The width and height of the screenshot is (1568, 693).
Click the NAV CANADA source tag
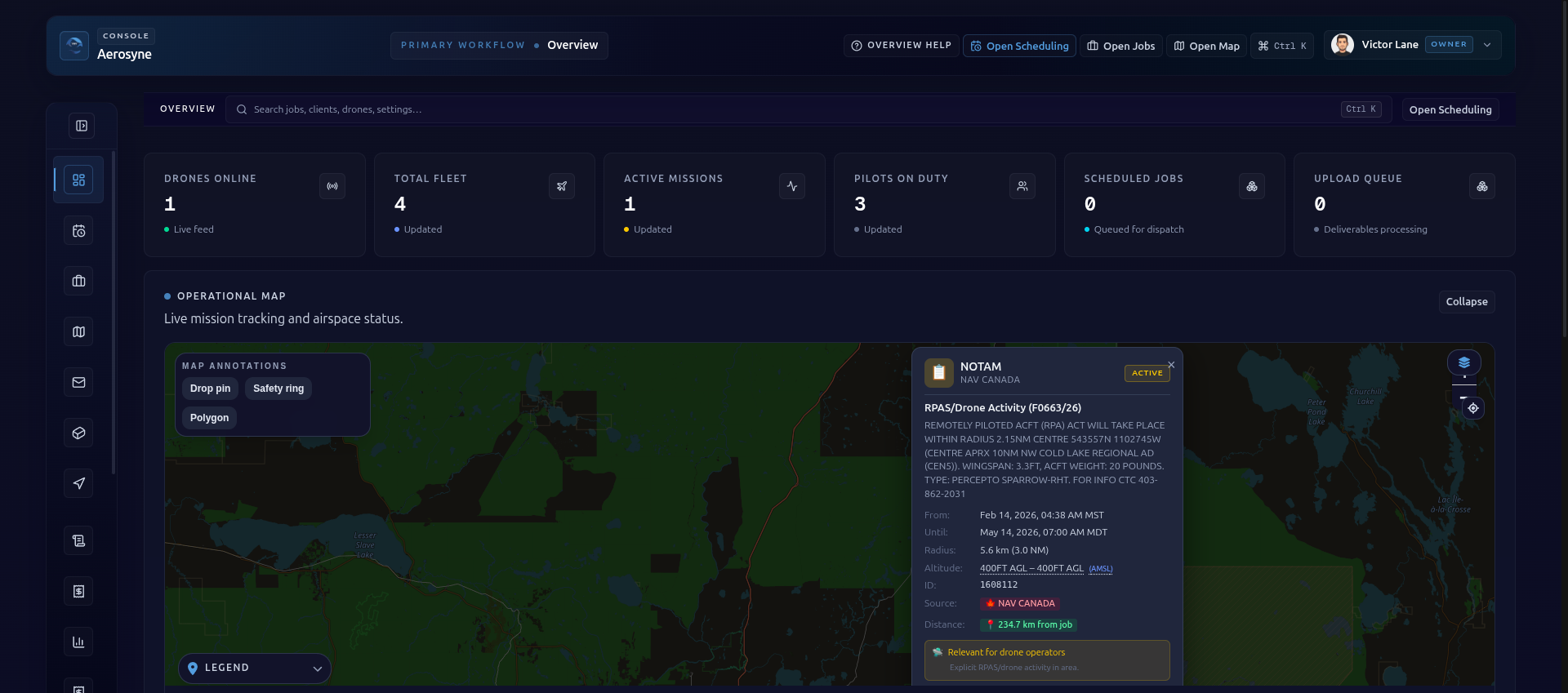(x=1020, y=604)
